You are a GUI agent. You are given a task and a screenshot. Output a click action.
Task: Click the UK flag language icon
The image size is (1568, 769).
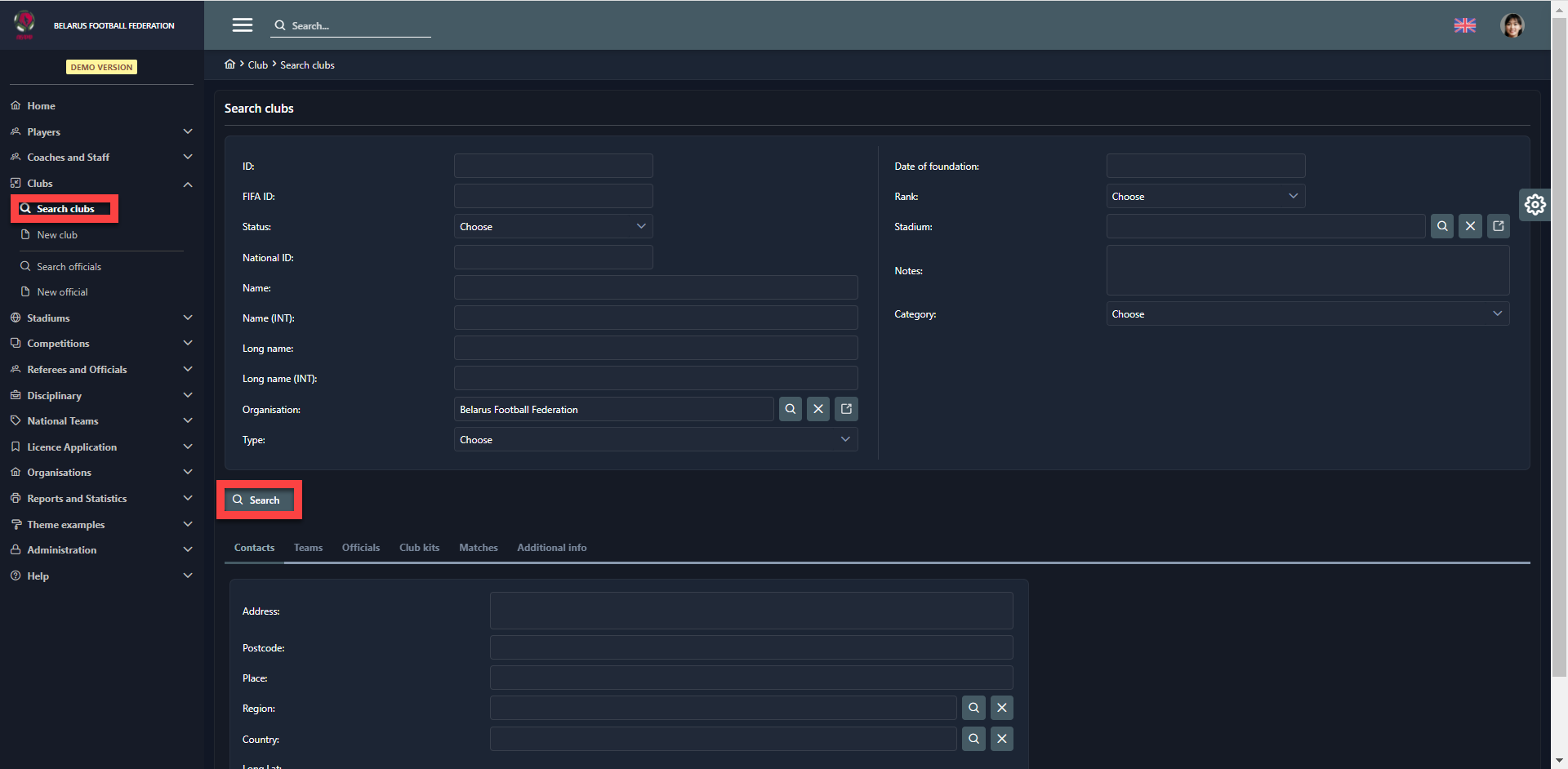pyautogui.click(x=1465, y=25)
